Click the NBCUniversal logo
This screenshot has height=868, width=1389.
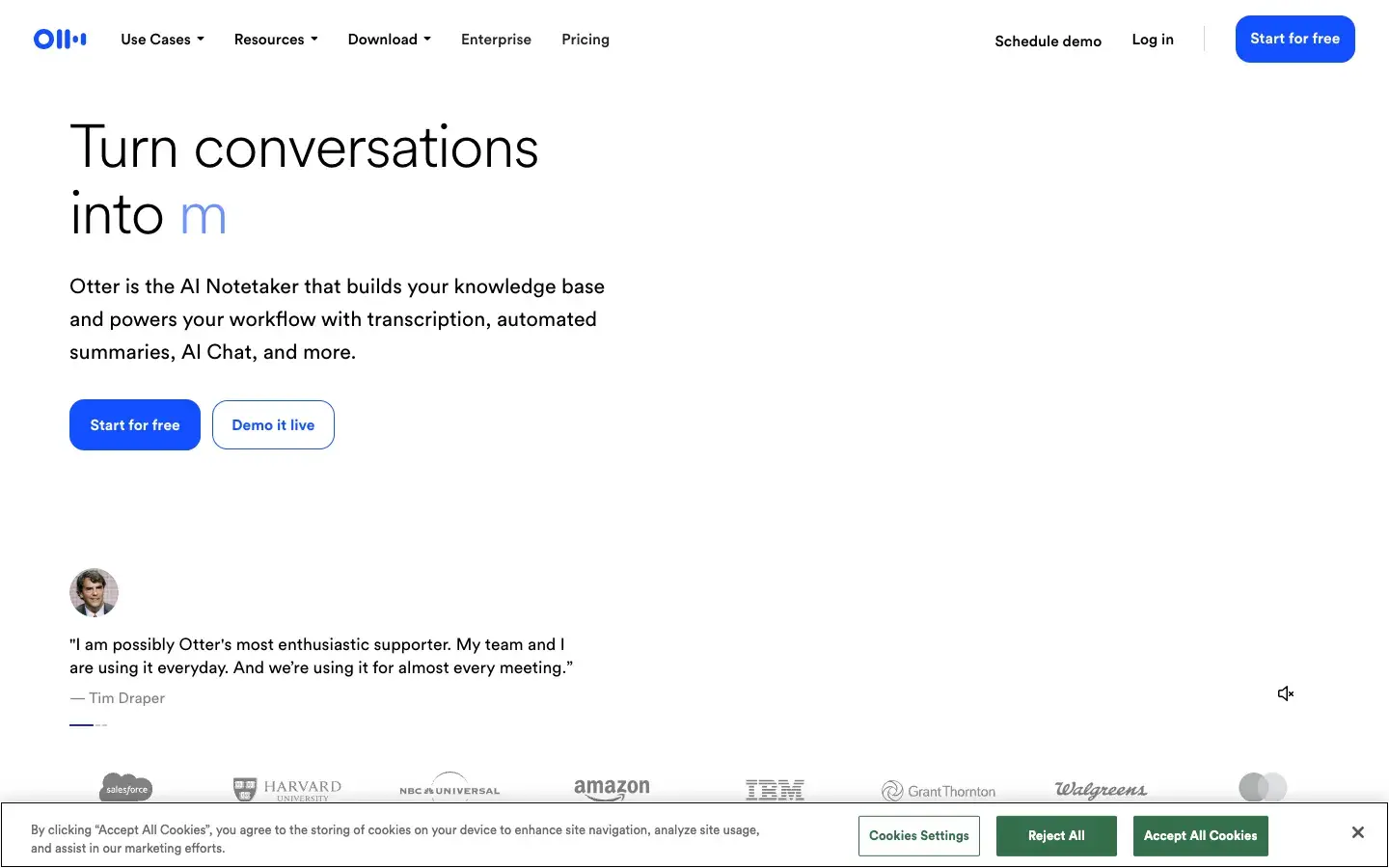[449, 789]
